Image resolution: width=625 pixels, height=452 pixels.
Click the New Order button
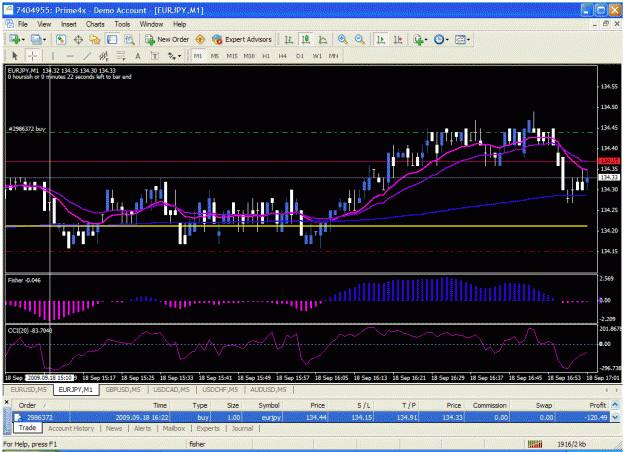(167, 39)
